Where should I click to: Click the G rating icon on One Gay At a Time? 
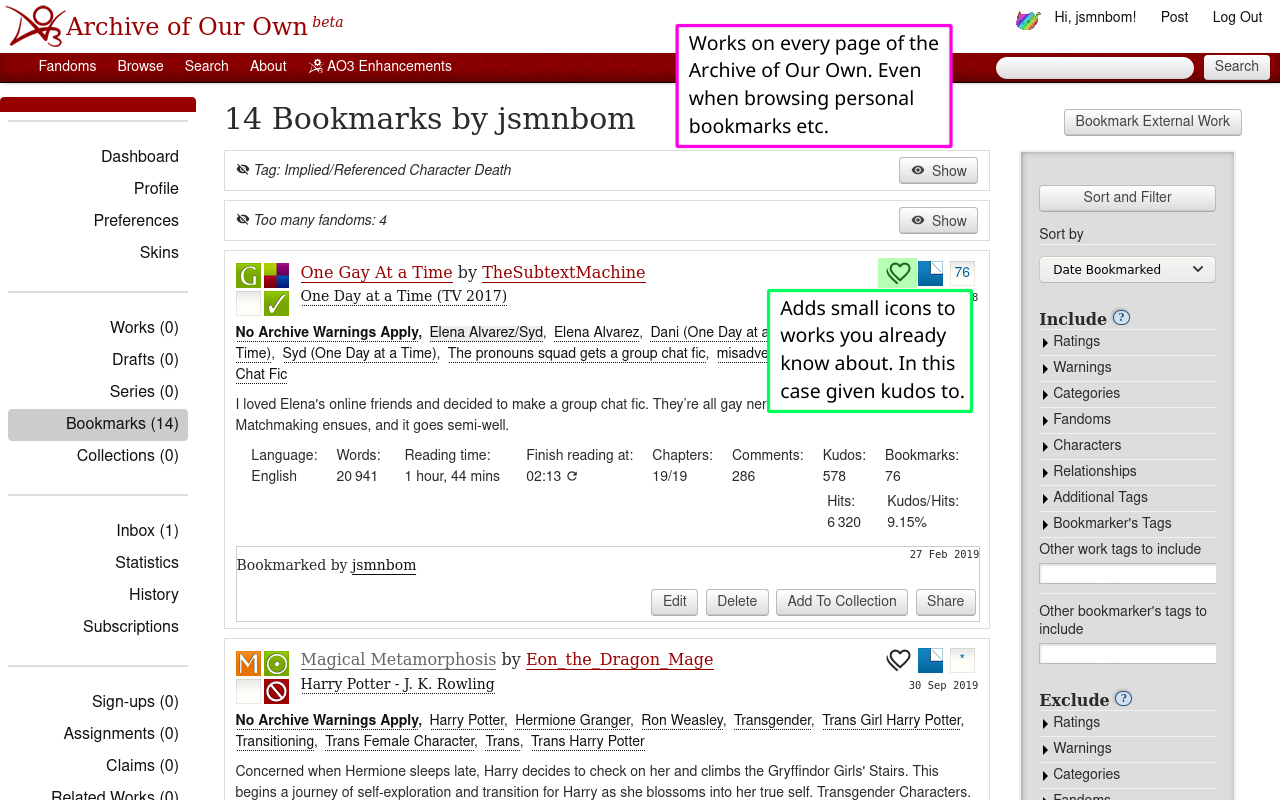(x=248, y=275)
